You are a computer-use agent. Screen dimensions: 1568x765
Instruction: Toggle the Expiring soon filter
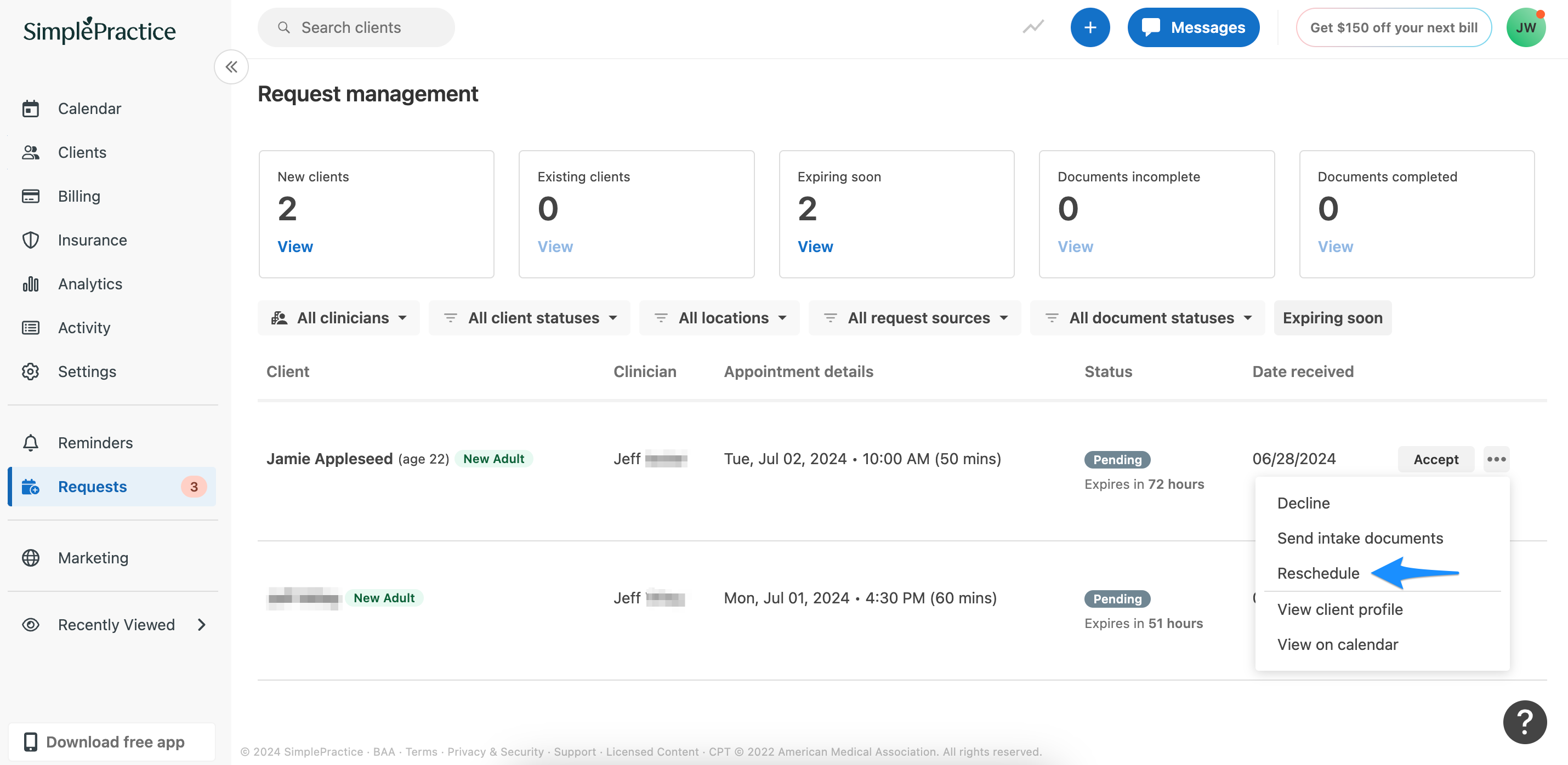(1332, 318)
